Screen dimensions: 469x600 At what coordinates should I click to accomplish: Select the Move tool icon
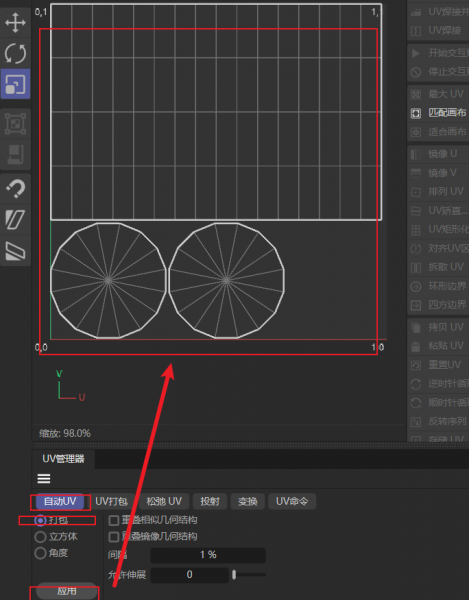15,22
